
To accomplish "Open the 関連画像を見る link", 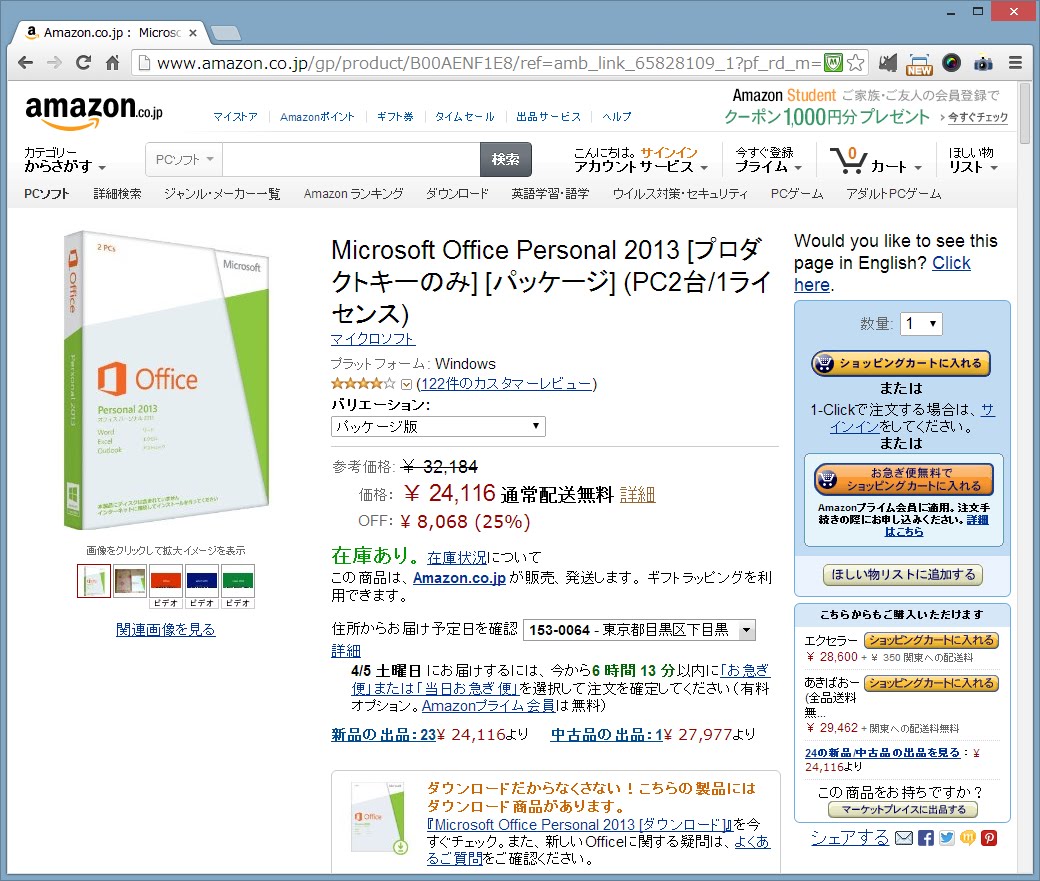I will point(166,630).
